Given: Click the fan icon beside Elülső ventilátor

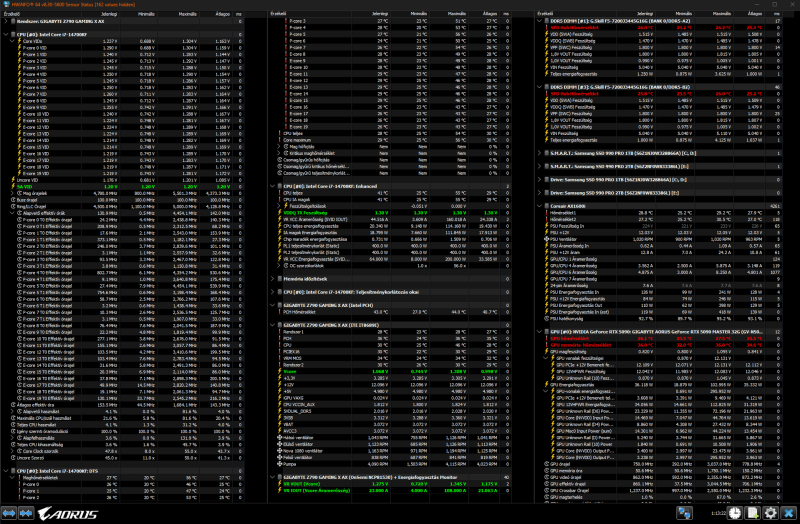Looking at the screenshot, I should (x=280, y=444).
